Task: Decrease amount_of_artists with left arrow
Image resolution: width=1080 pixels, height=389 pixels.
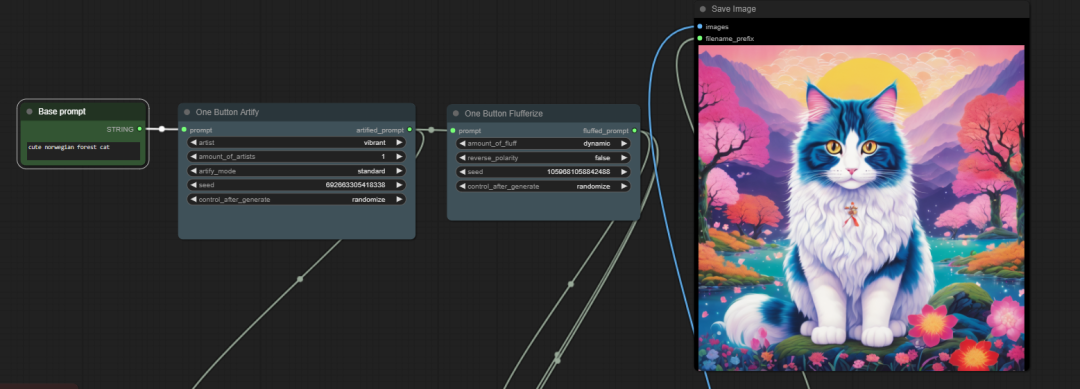Action: (194, 157)
